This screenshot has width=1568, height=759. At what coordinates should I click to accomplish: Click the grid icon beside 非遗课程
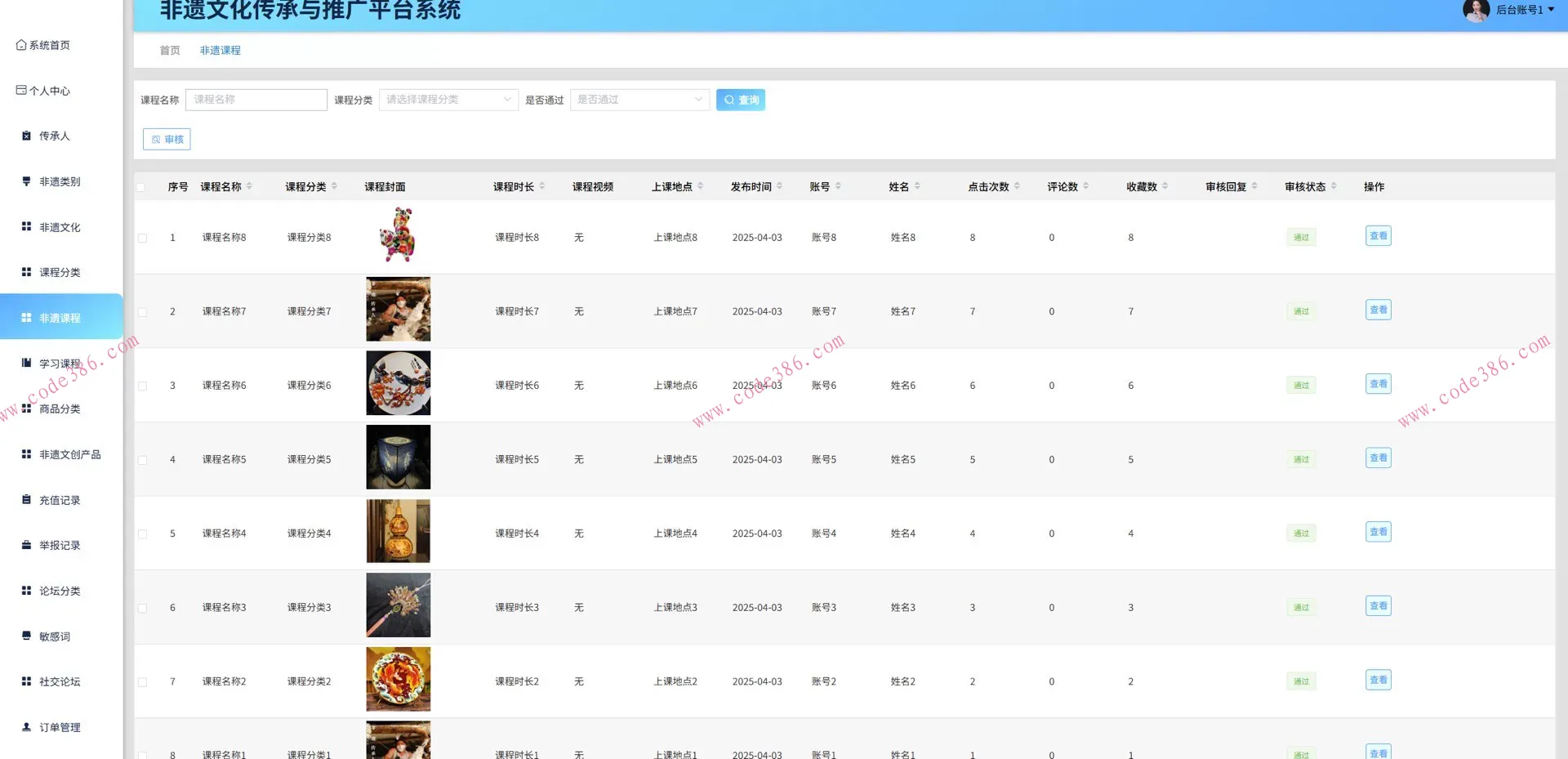coord(26,318)
